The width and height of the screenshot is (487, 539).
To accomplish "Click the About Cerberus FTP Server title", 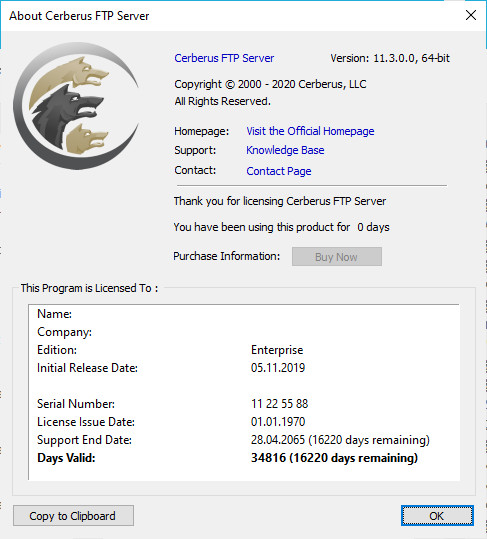I will [79, 16].
